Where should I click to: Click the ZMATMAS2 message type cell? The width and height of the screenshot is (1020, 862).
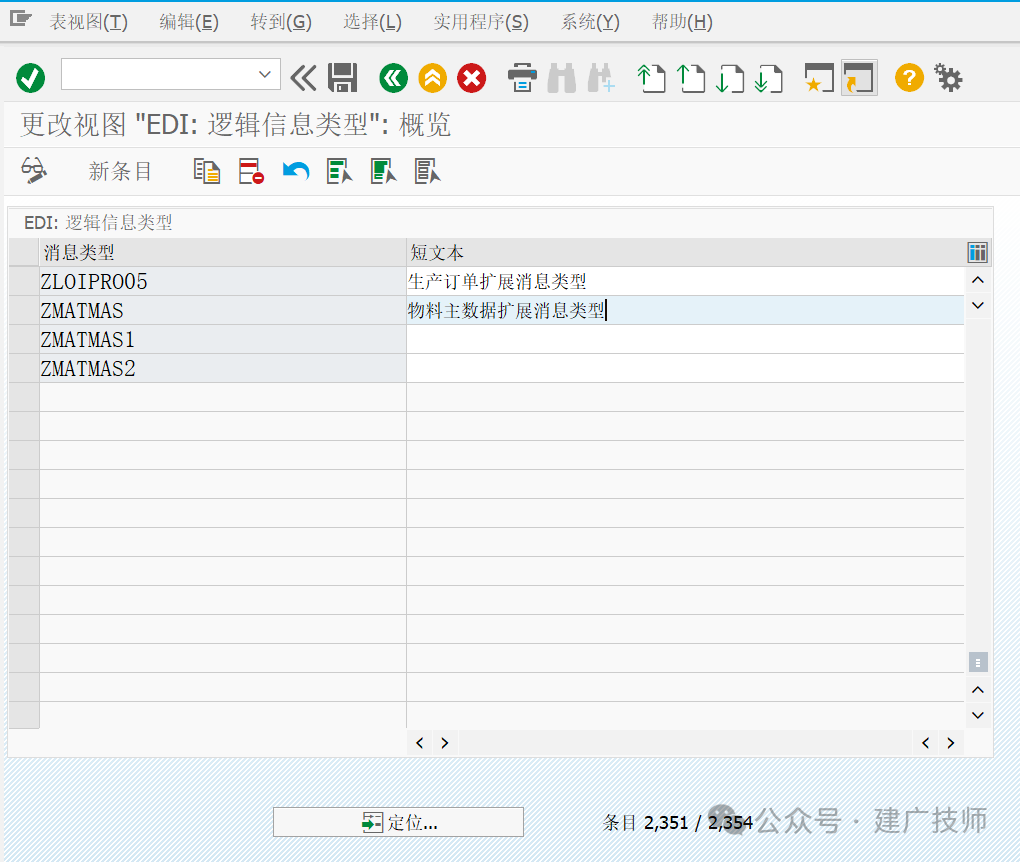[x=222, y=368]
